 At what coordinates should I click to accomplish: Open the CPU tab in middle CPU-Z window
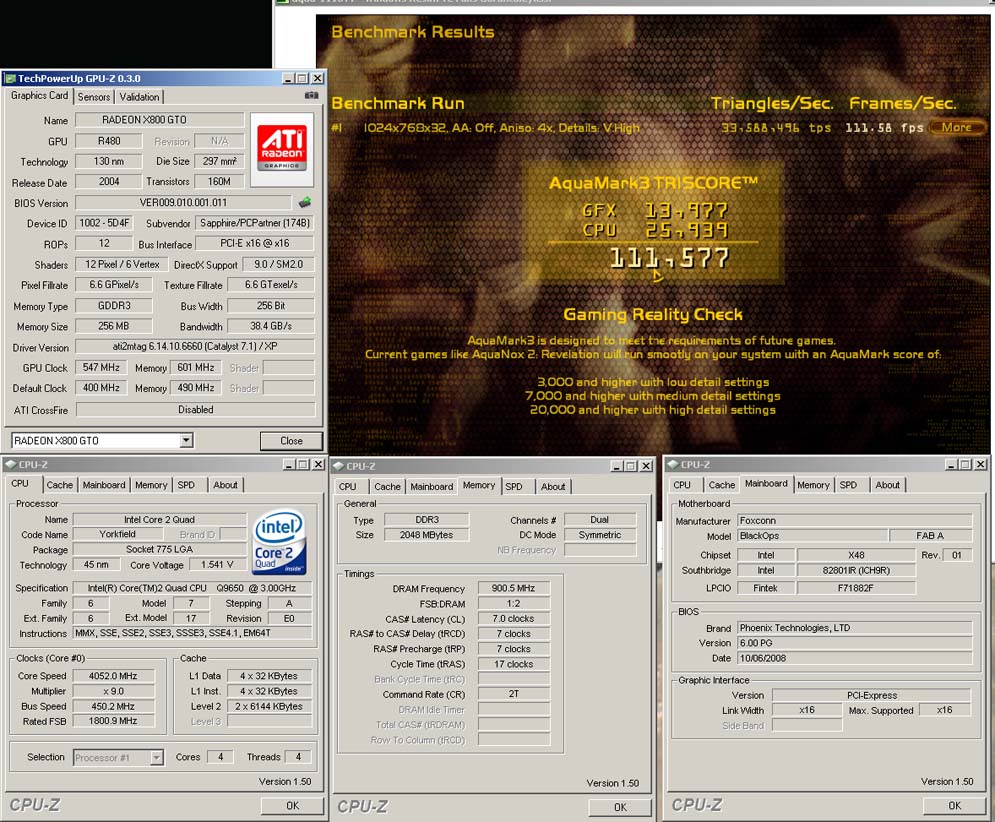(x=348, y=487)
